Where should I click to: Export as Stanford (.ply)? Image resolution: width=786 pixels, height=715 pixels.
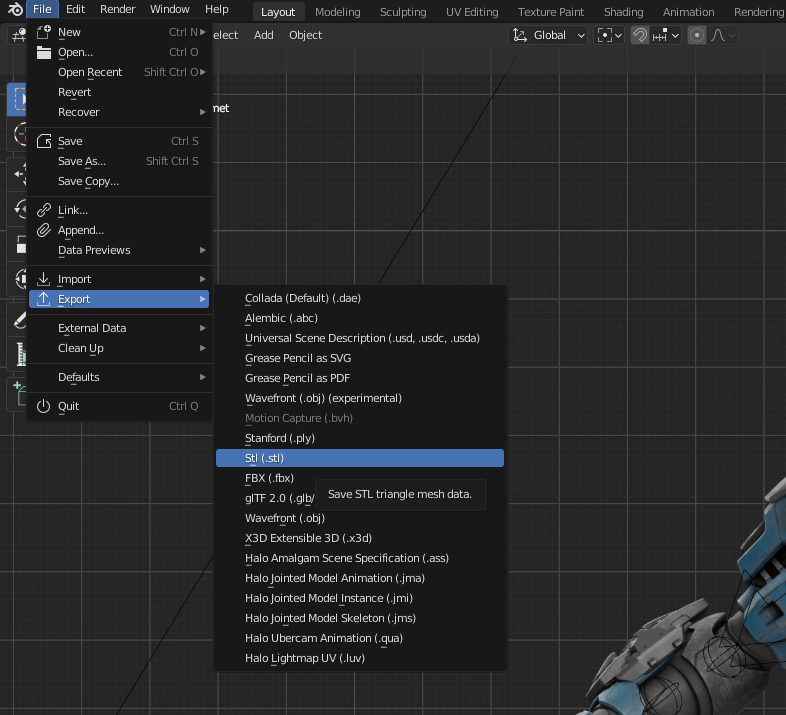tap(360, 438)
